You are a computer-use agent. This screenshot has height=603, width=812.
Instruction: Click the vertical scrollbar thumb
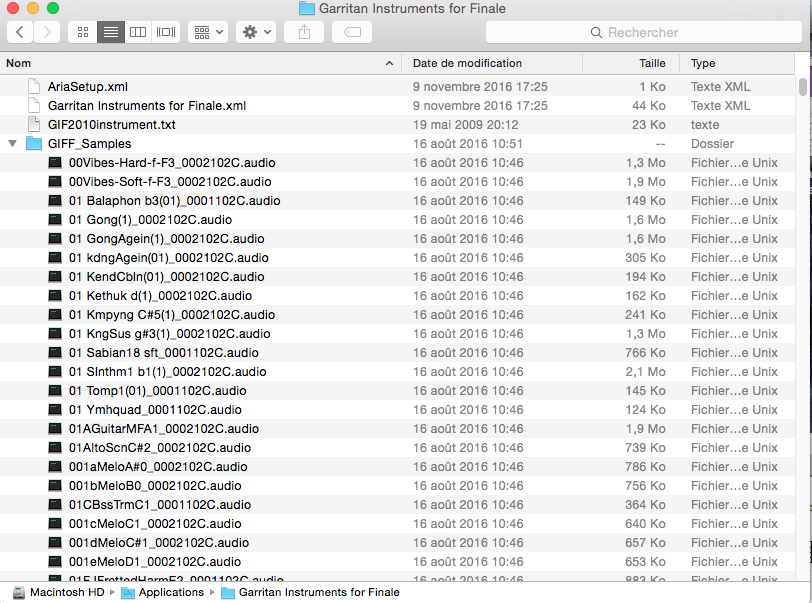(x=803, y=86)
